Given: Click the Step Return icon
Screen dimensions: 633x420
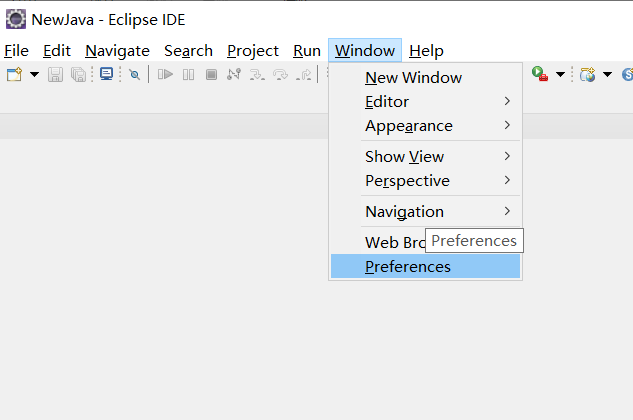Looking at the screenshot, I should pyautogui.click(x=304, y=75).
